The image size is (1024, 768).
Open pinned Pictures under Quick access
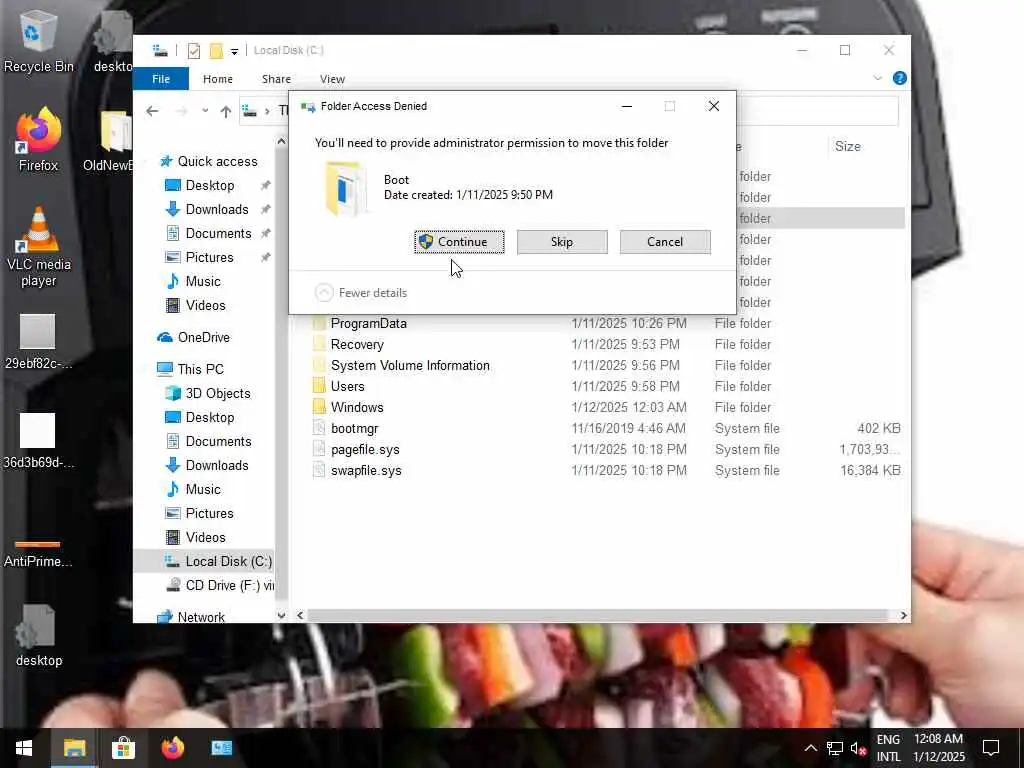pyautogui.click(x=209, y=257)
